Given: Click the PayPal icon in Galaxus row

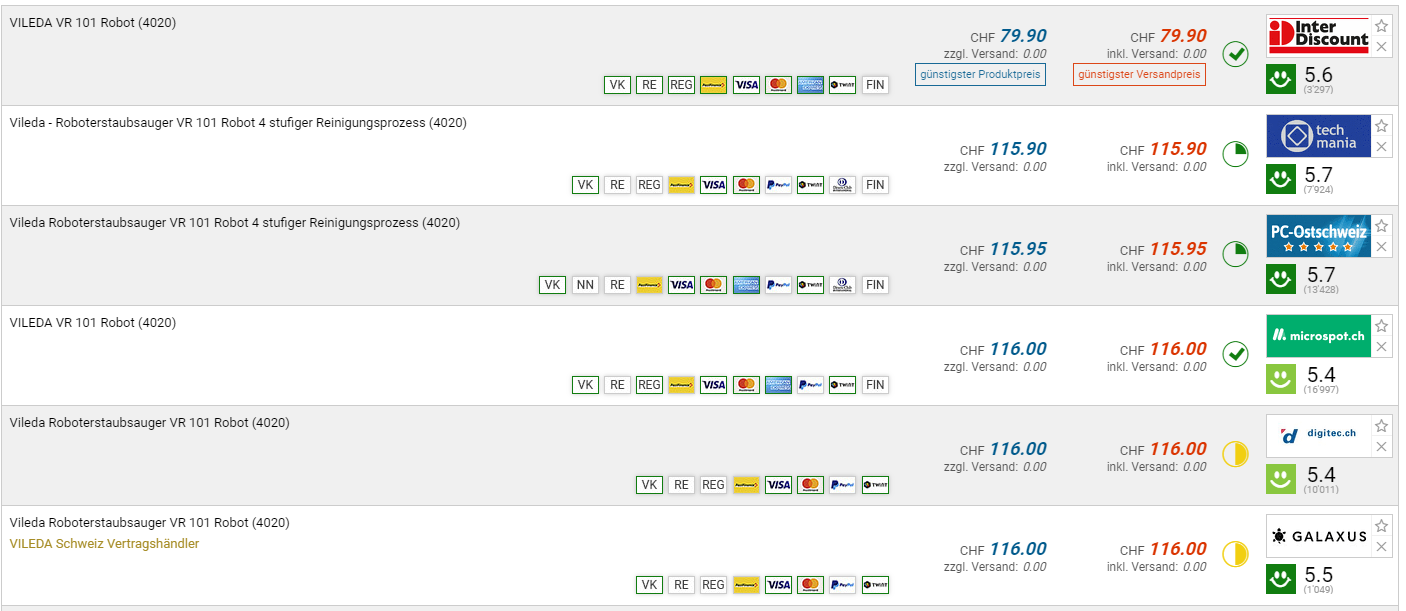Looking at the screenshot, I should 842,585.
